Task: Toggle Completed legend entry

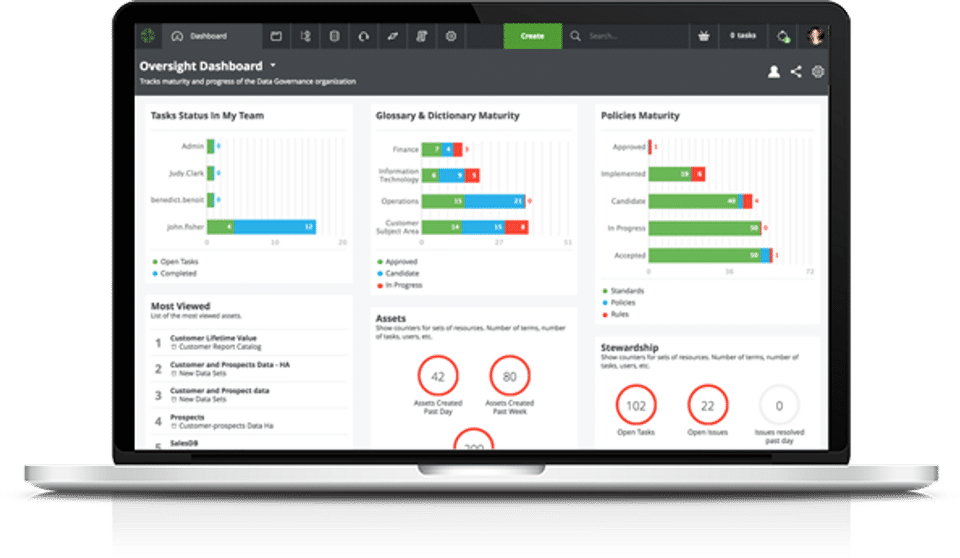Action: 174,273
